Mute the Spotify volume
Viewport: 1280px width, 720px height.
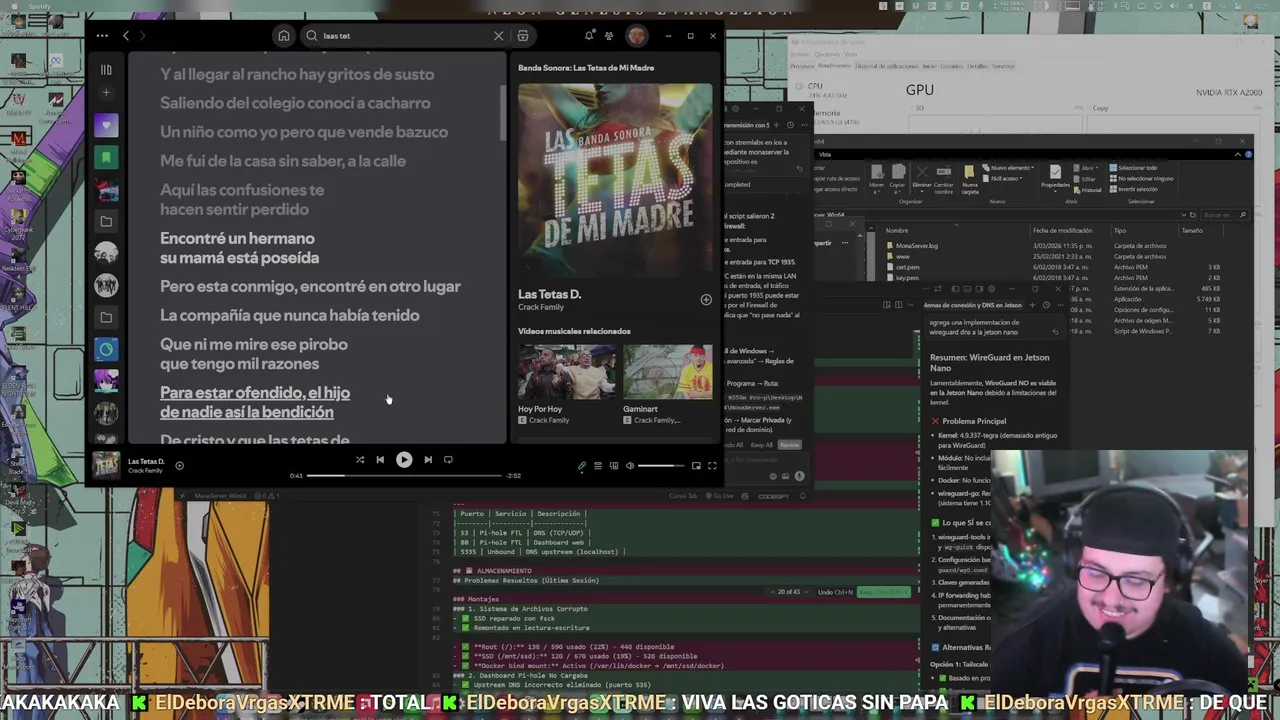pyautogui.click(x=630, y=466)
